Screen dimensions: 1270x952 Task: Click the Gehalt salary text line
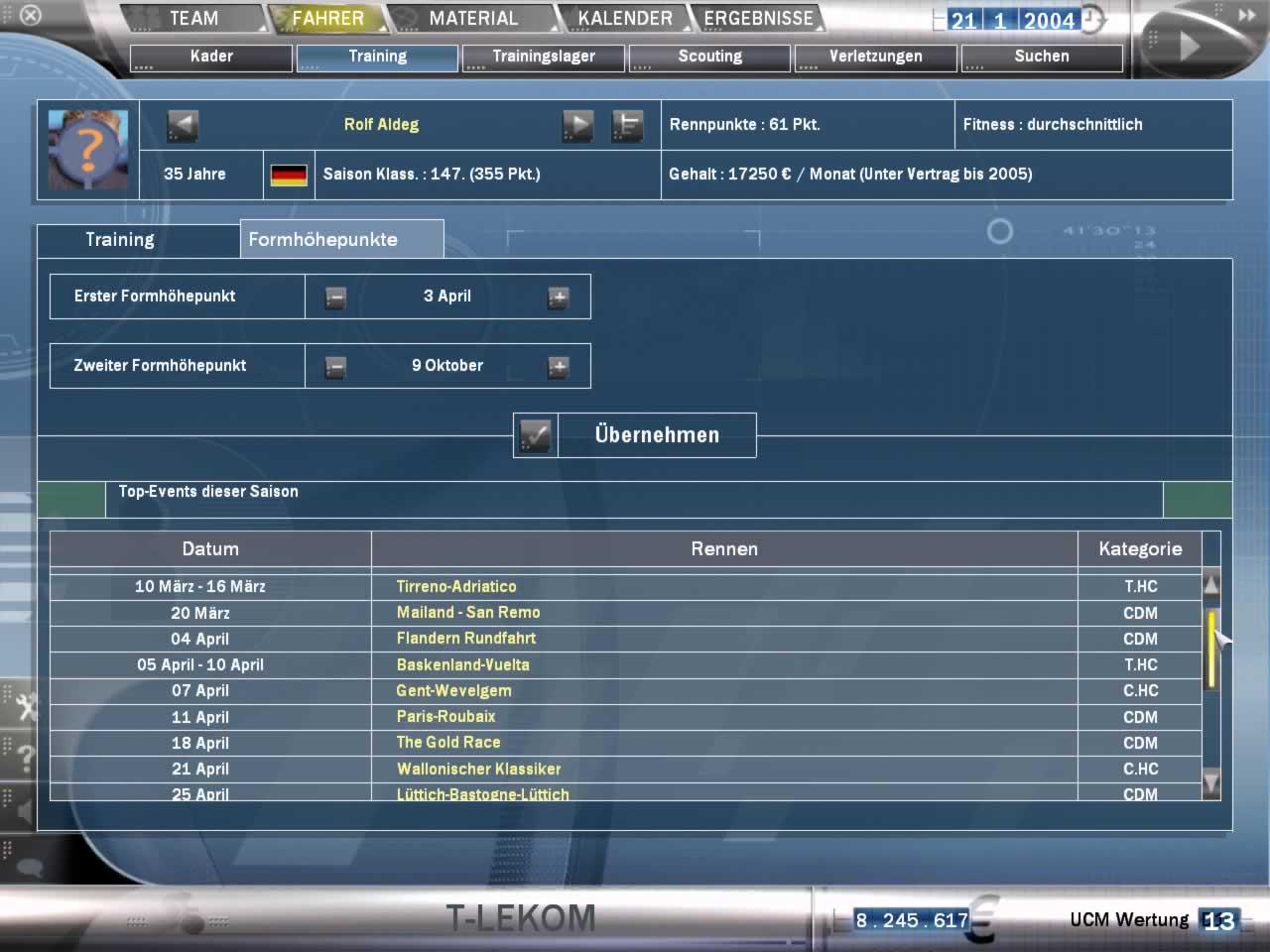(x=850, y=175)
